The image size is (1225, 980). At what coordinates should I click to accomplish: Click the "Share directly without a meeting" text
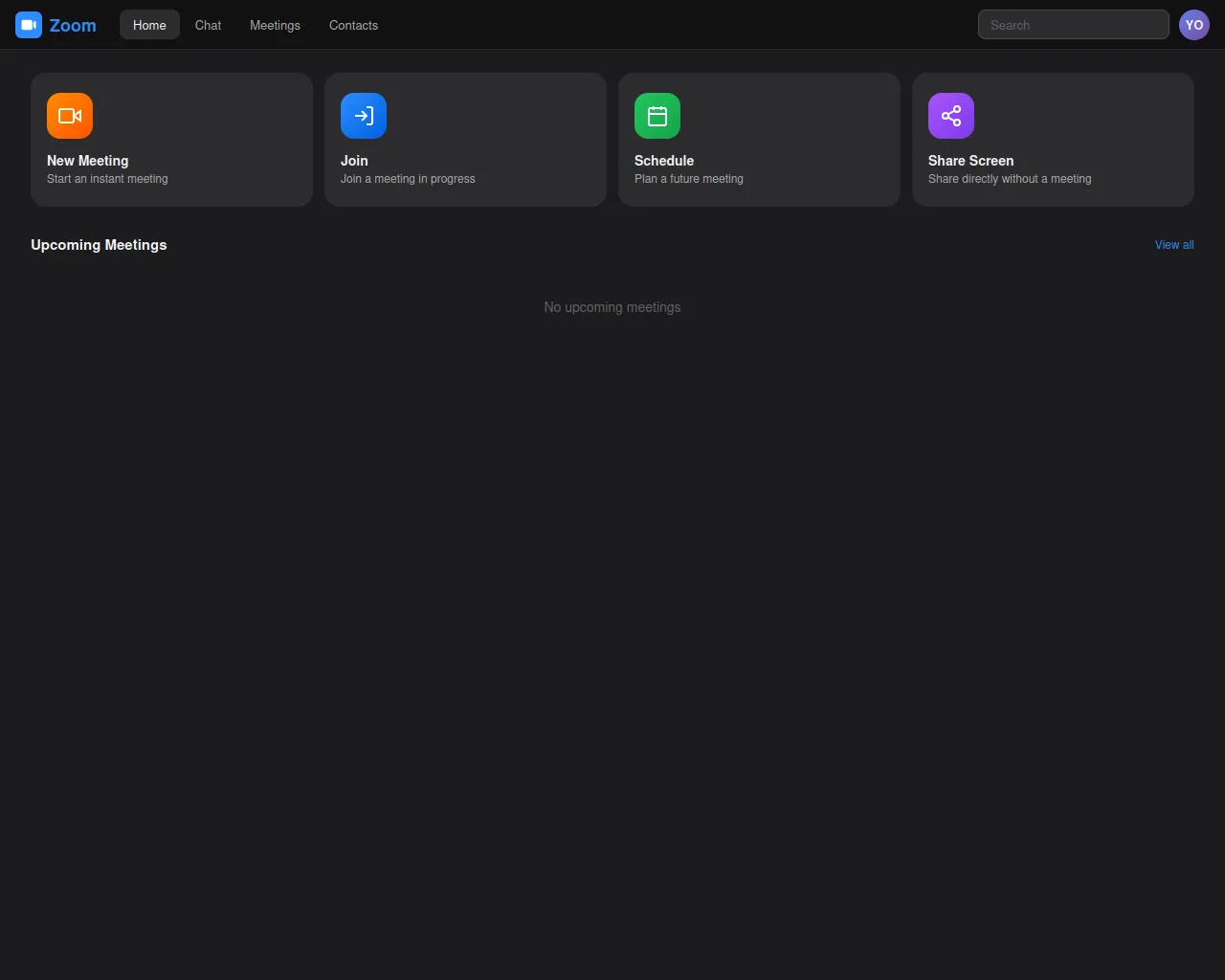pyautogui.click(x=1010, y=179)
